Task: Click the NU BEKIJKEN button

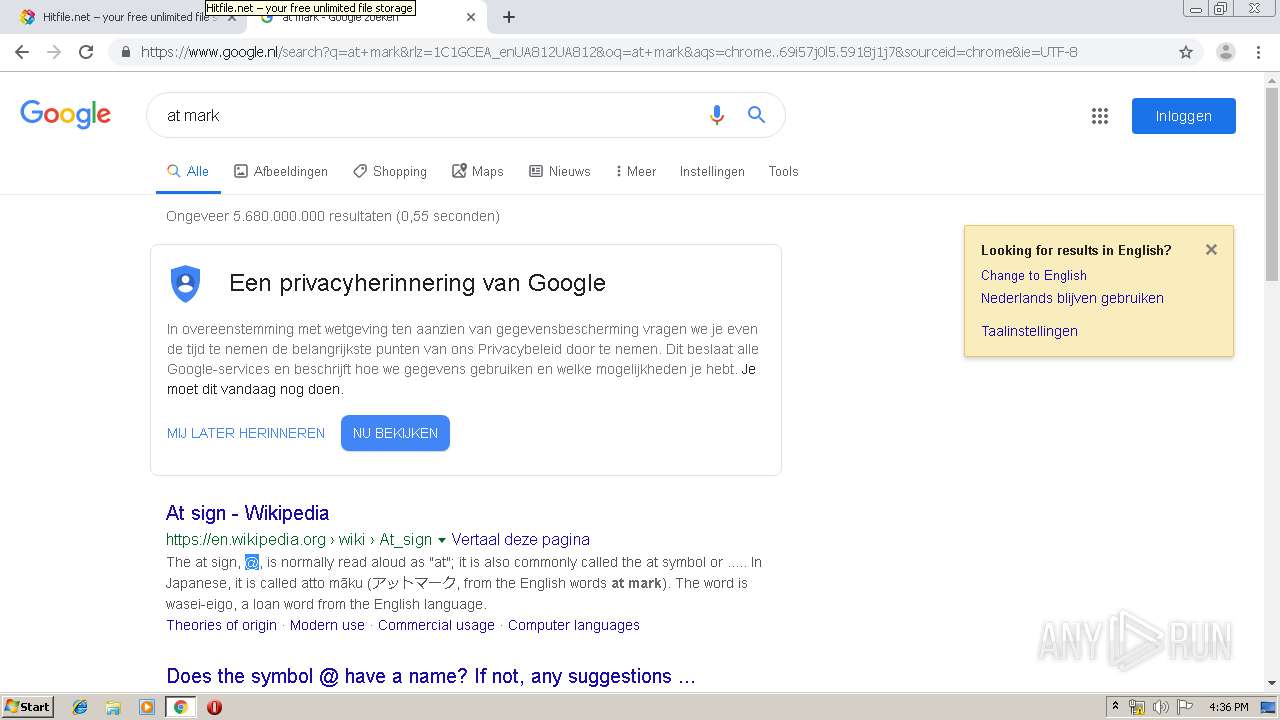Action: pyautogui.click(x=395, y=433)
